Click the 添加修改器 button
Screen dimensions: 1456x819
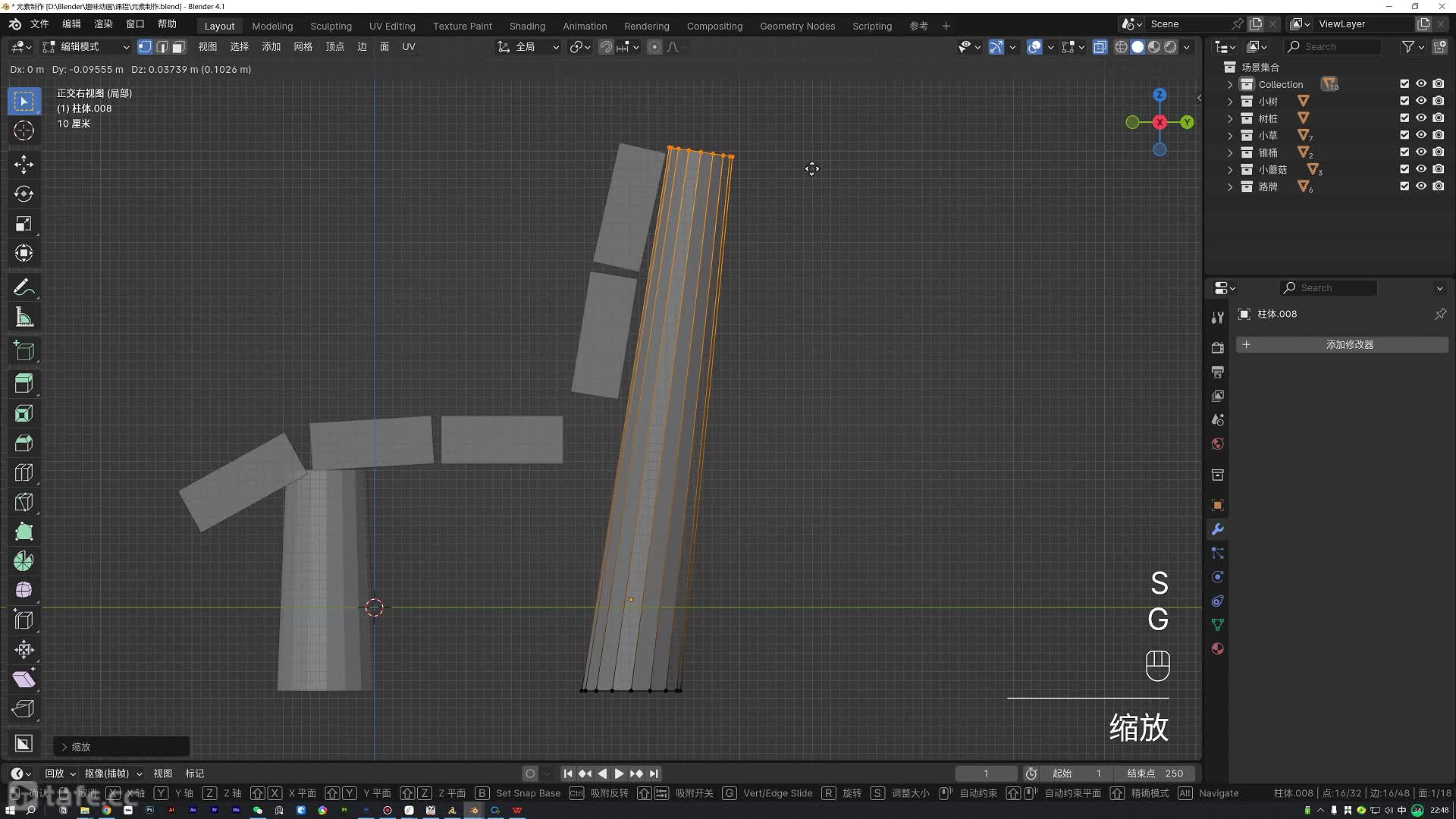pyautogui.click(x=1341, y=344)
